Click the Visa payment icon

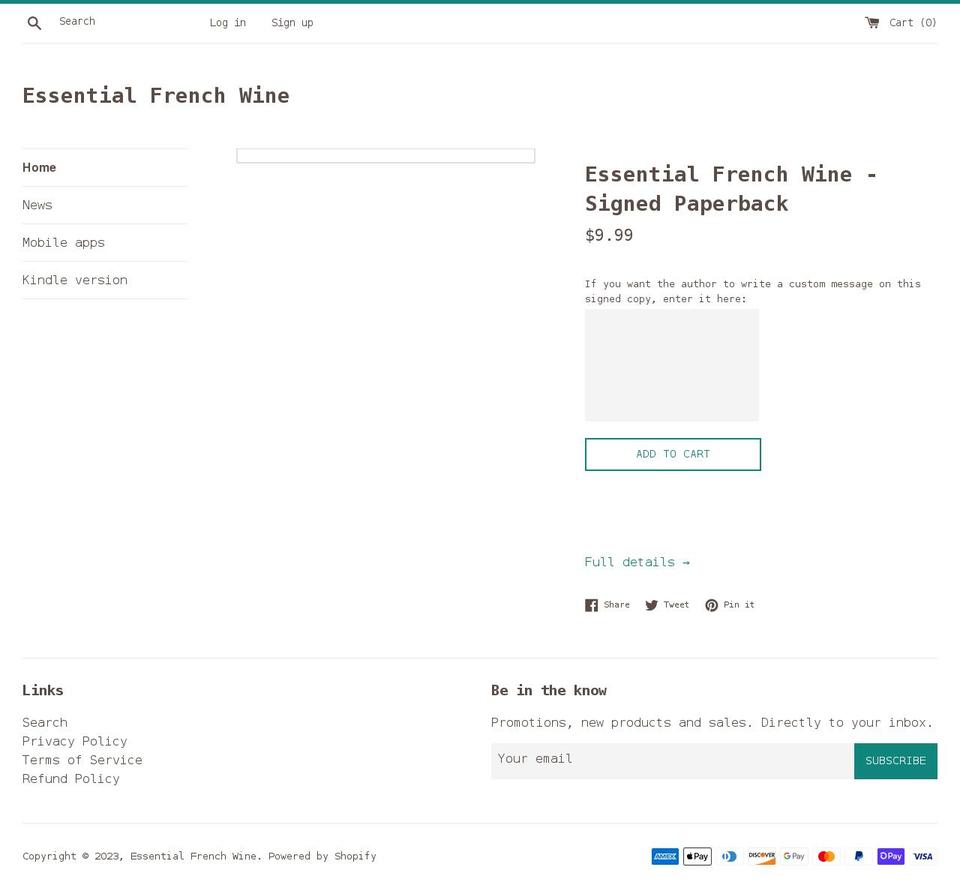click(923, 856)
